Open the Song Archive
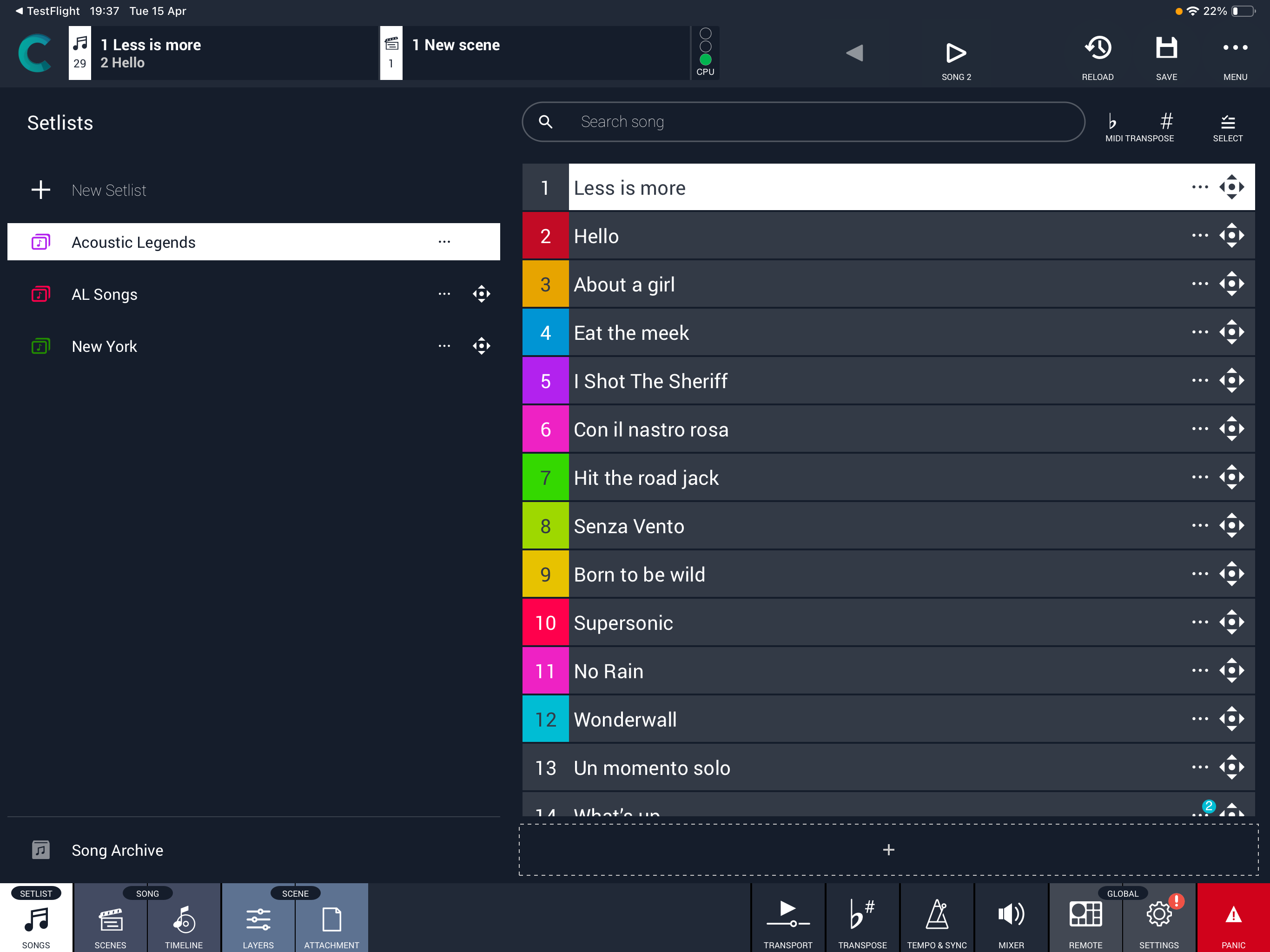This screenshot has height=952, width=1270. tap(253, 850)
